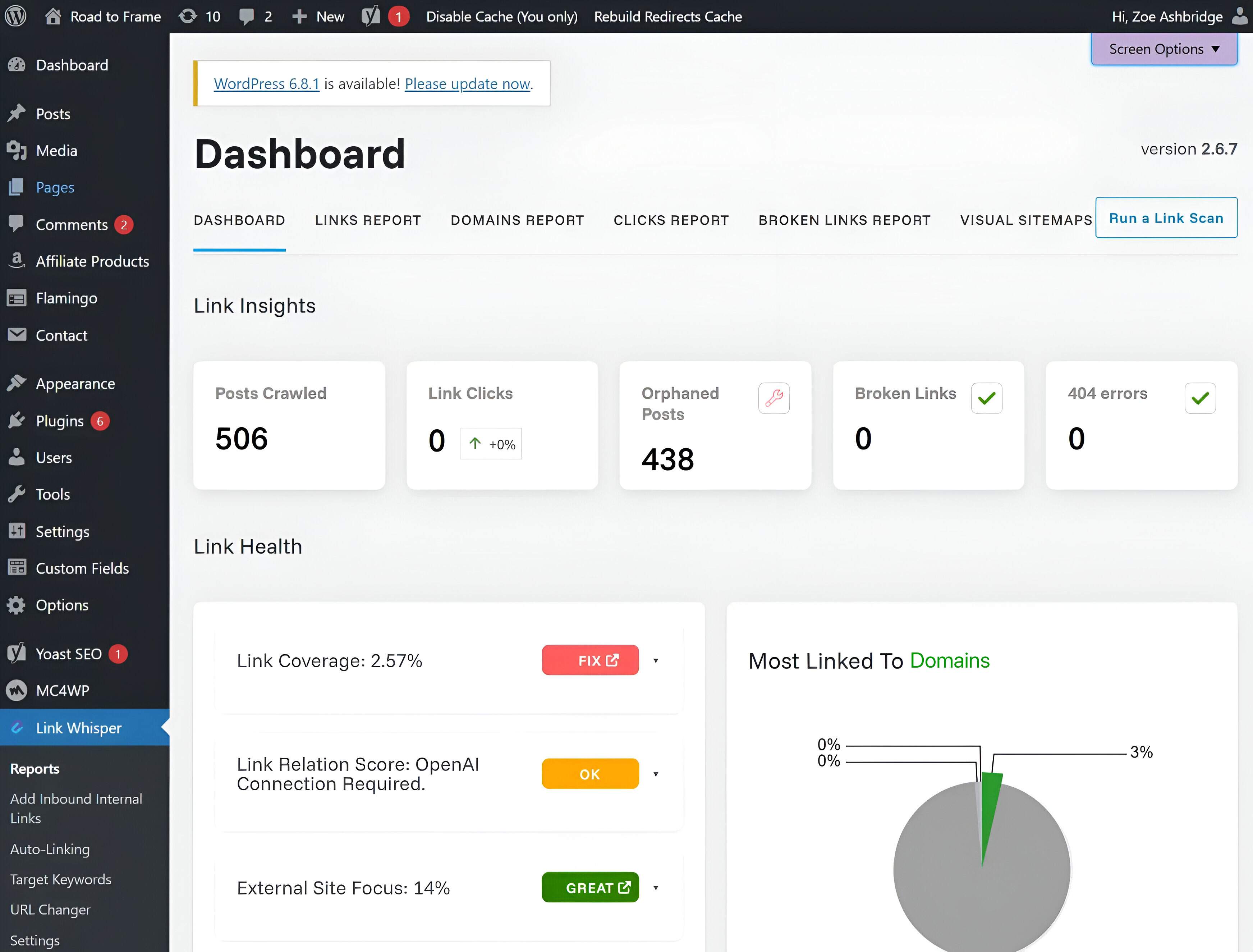This screenshot has height=952, width=1253.
Task: Open comments via the speech bubble icon
Action: coord(246,16)
